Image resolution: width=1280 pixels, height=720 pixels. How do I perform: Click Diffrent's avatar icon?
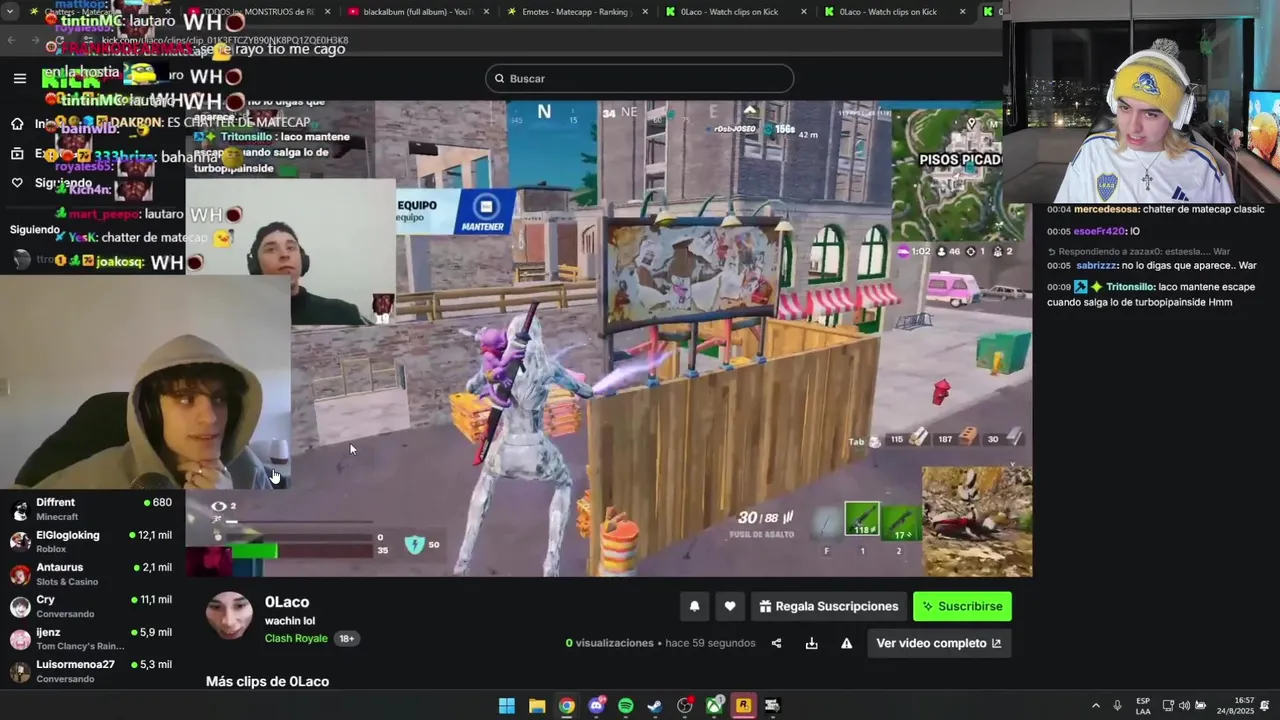click(20, 510)
